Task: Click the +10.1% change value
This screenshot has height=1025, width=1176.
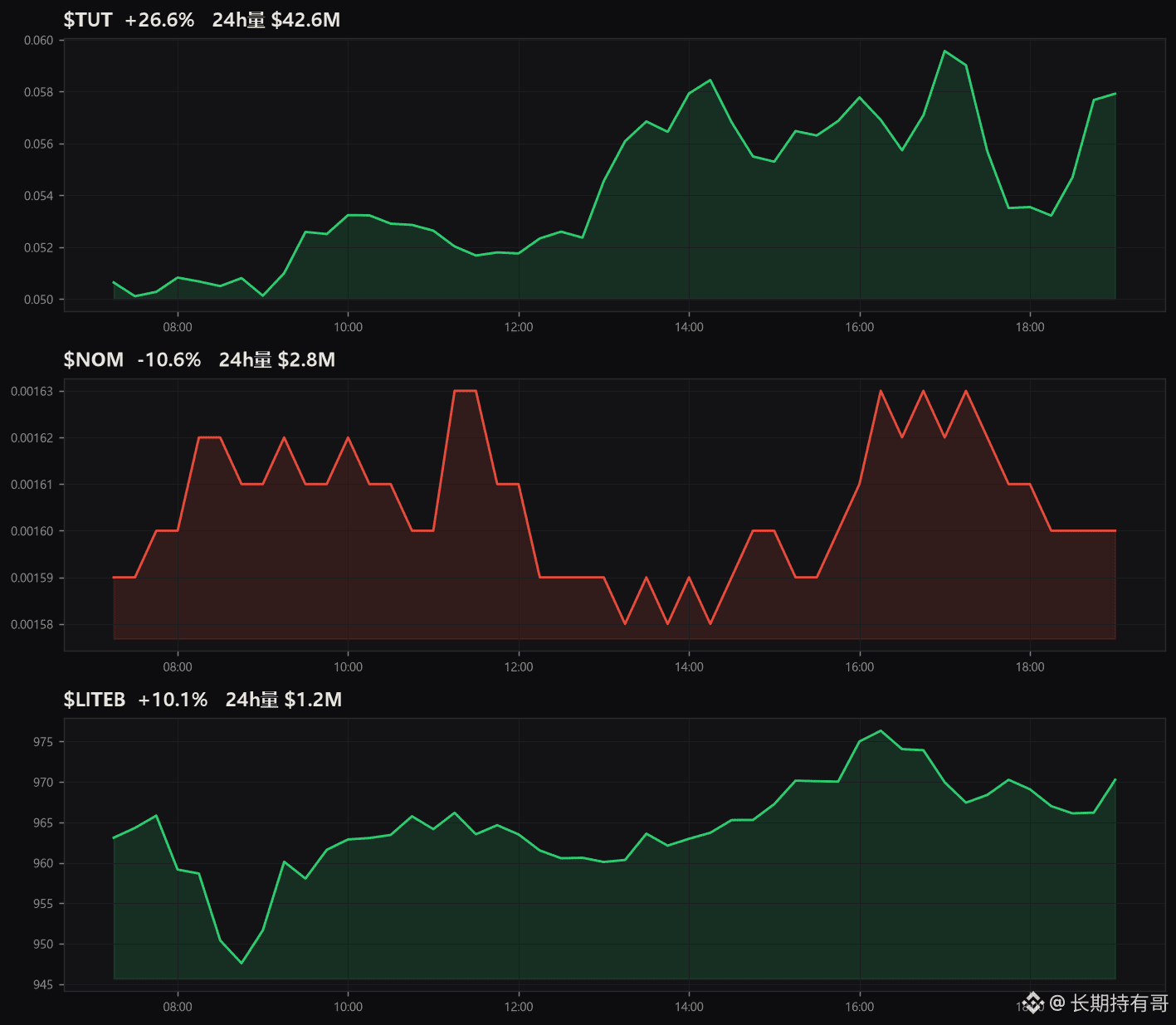Action: (x=173, y=700)
